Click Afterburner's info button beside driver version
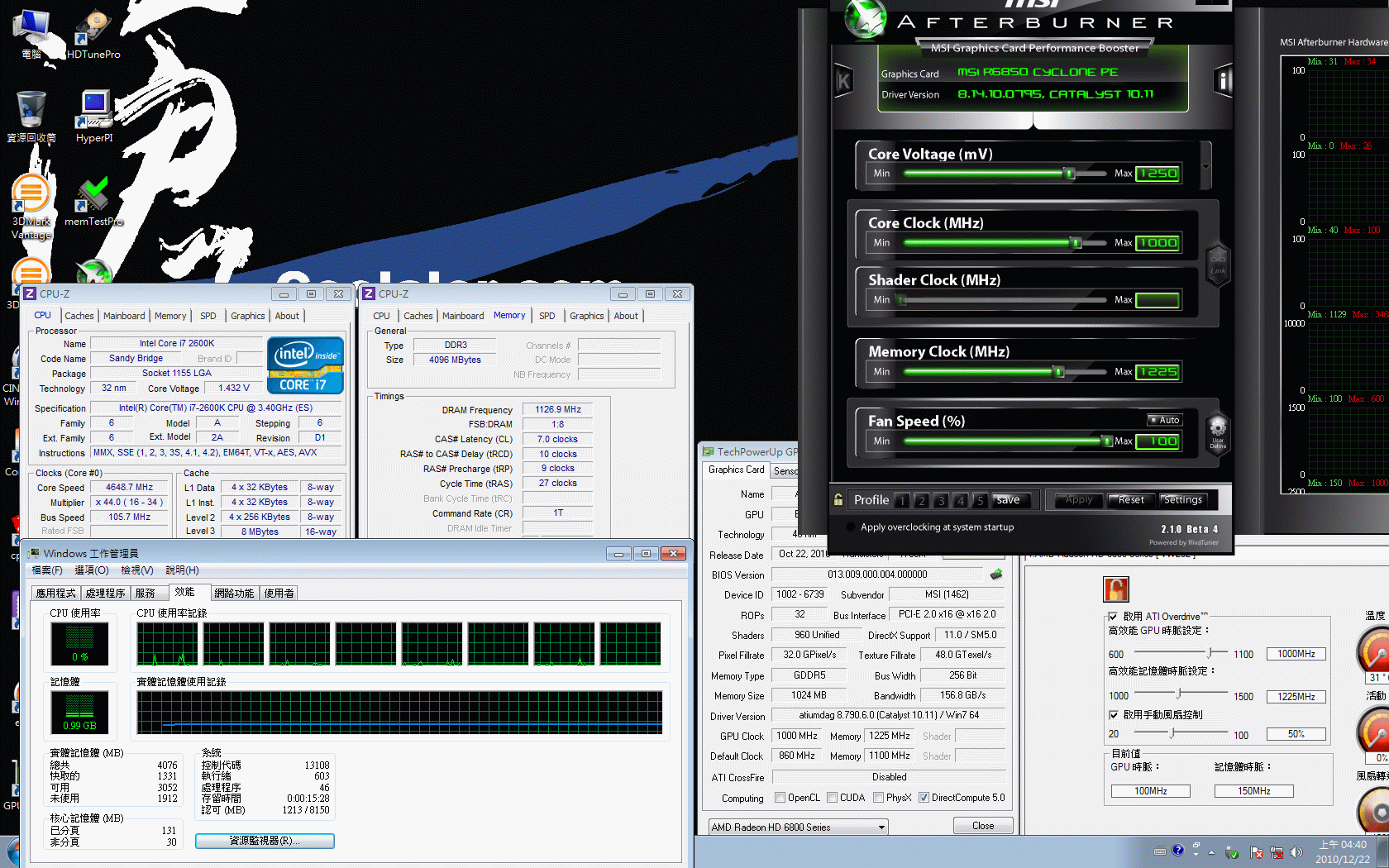The width and height of the screenshot is (1389, 868). click(1223, 80)
